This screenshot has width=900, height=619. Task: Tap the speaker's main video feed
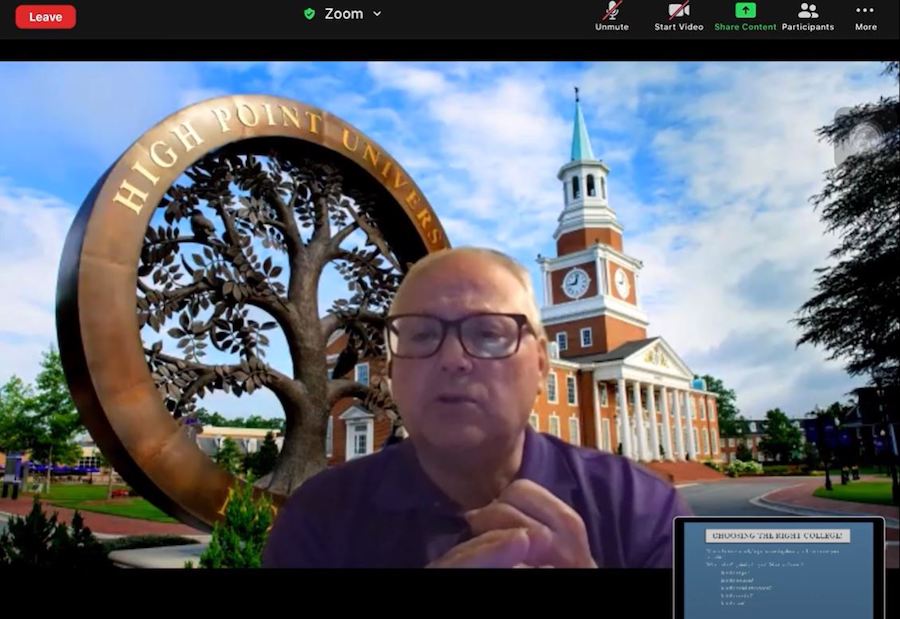(x=450, y=315)
